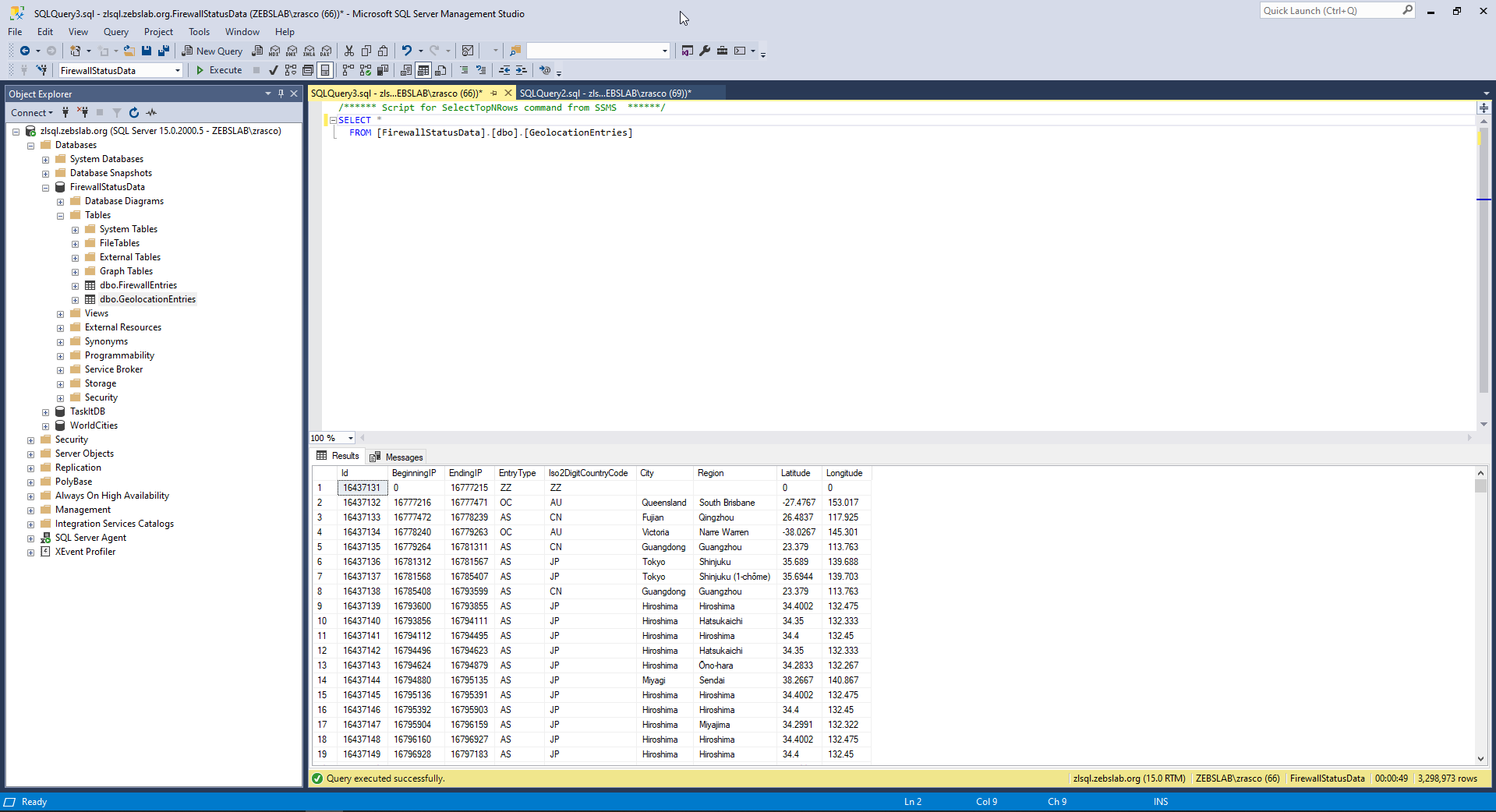Toggle Include Live Query Statistics

(366, 70)
